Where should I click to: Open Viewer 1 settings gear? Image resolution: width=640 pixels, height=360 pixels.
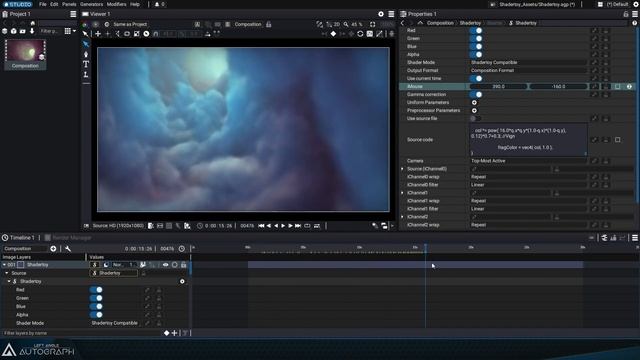pos(381,14)
